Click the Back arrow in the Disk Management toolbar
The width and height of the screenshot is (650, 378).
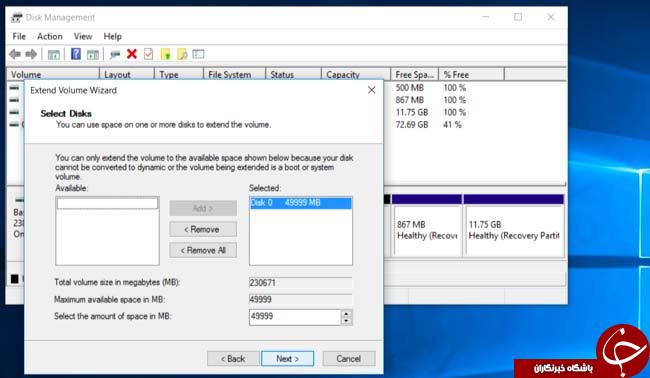(15, 54)
